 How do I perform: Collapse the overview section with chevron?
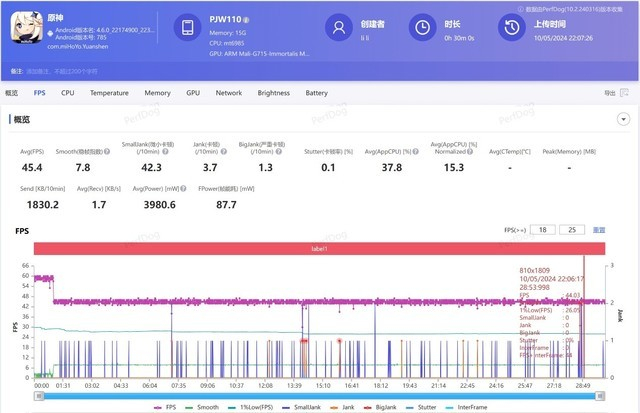[x=622, y=119]
